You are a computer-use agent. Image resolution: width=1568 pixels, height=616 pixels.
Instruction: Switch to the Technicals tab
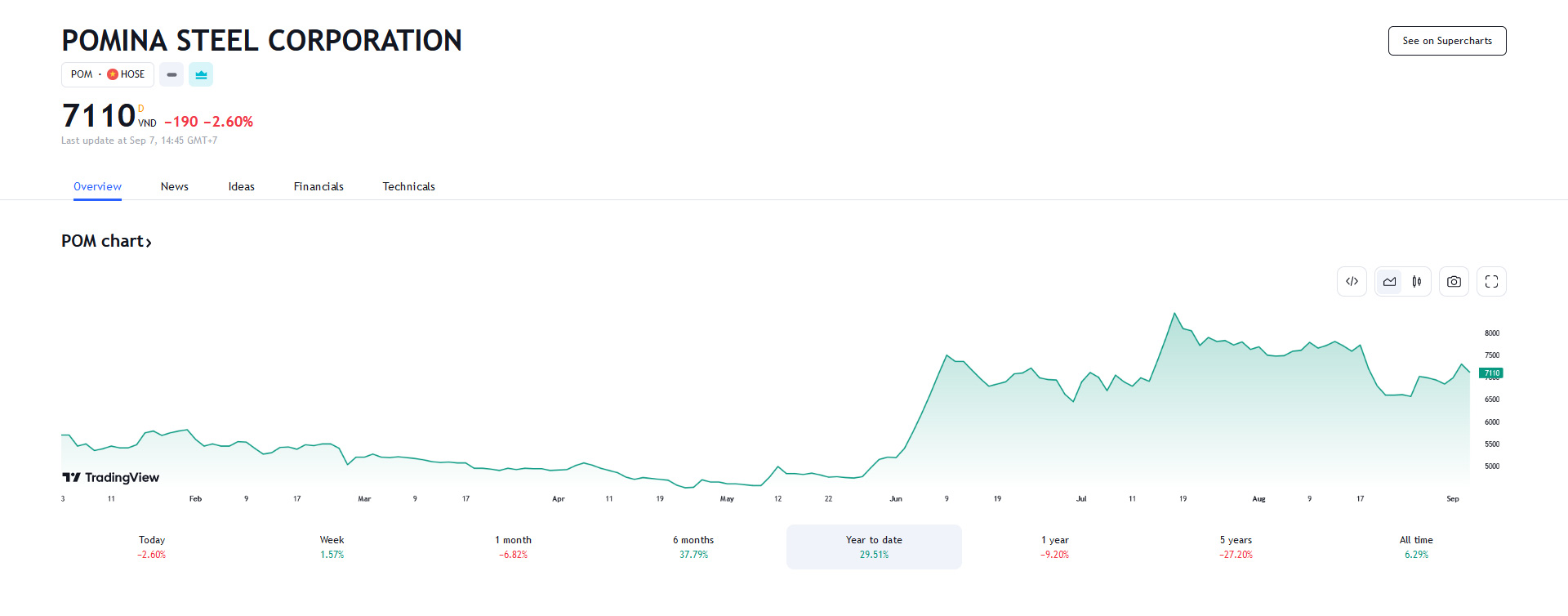click(409, 186)
